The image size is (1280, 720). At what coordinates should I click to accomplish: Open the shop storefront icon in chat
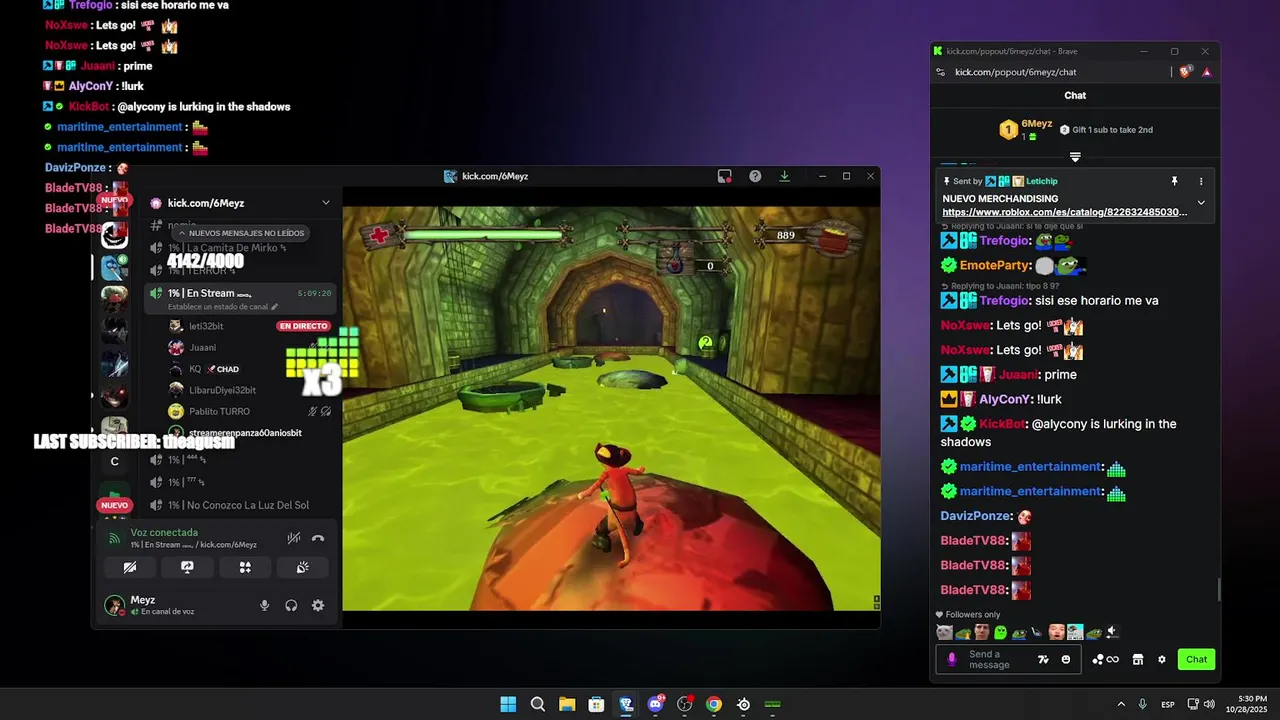click(1137, 659)
